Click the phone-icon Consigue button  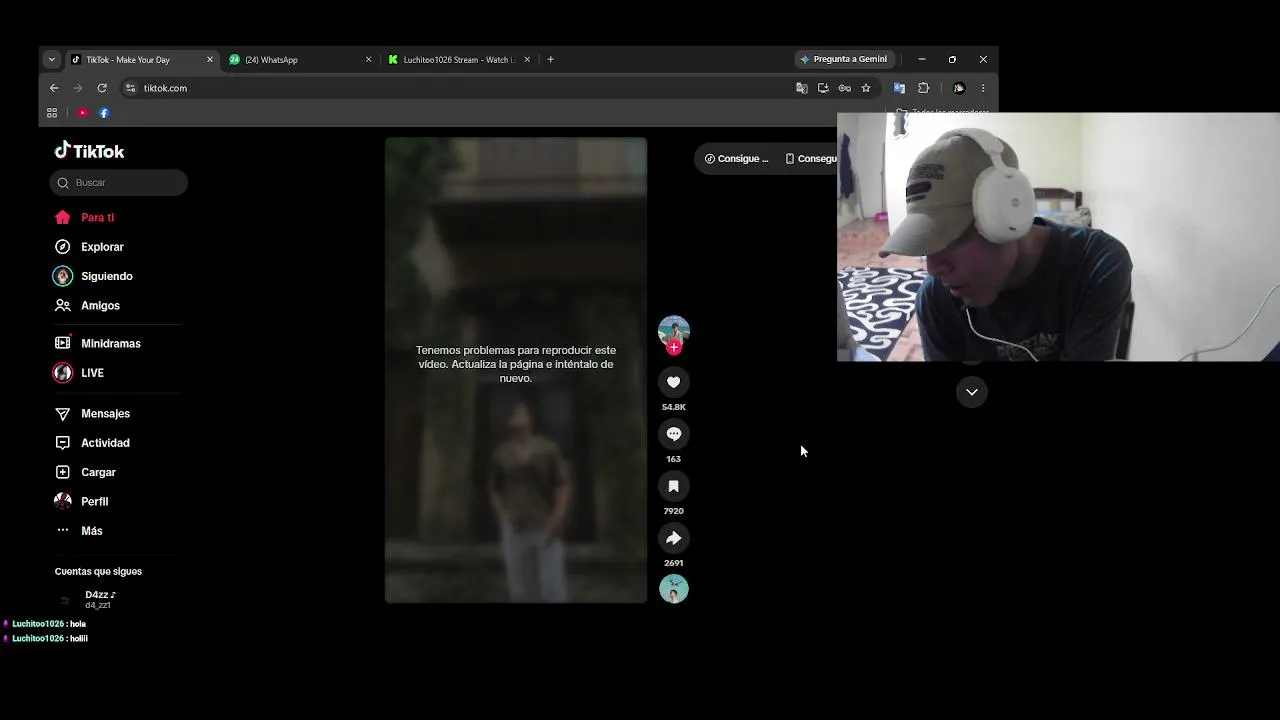pyautogui.click(x=810, y=159)
